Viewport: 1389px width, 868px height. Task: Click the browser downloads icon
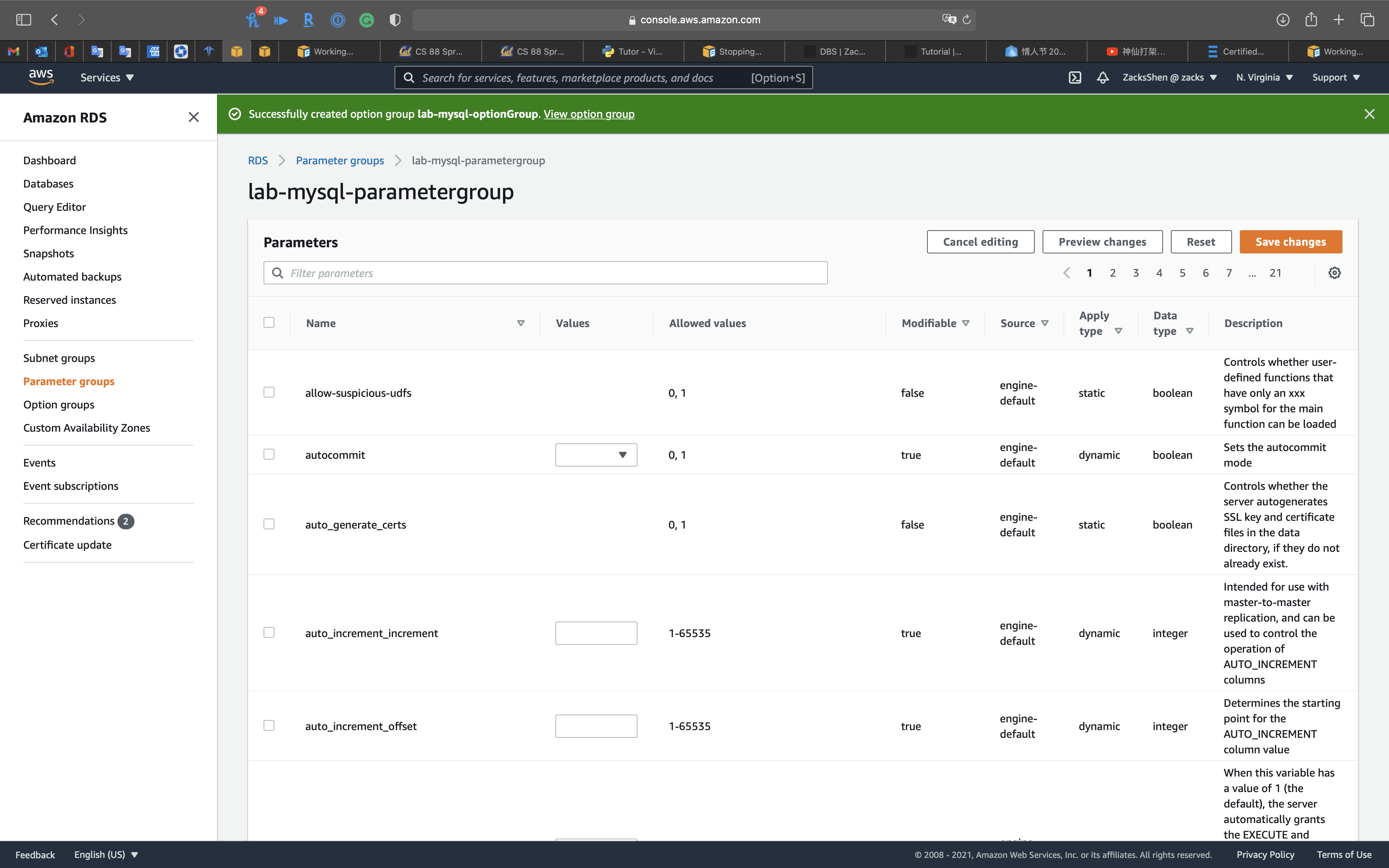1282,19
